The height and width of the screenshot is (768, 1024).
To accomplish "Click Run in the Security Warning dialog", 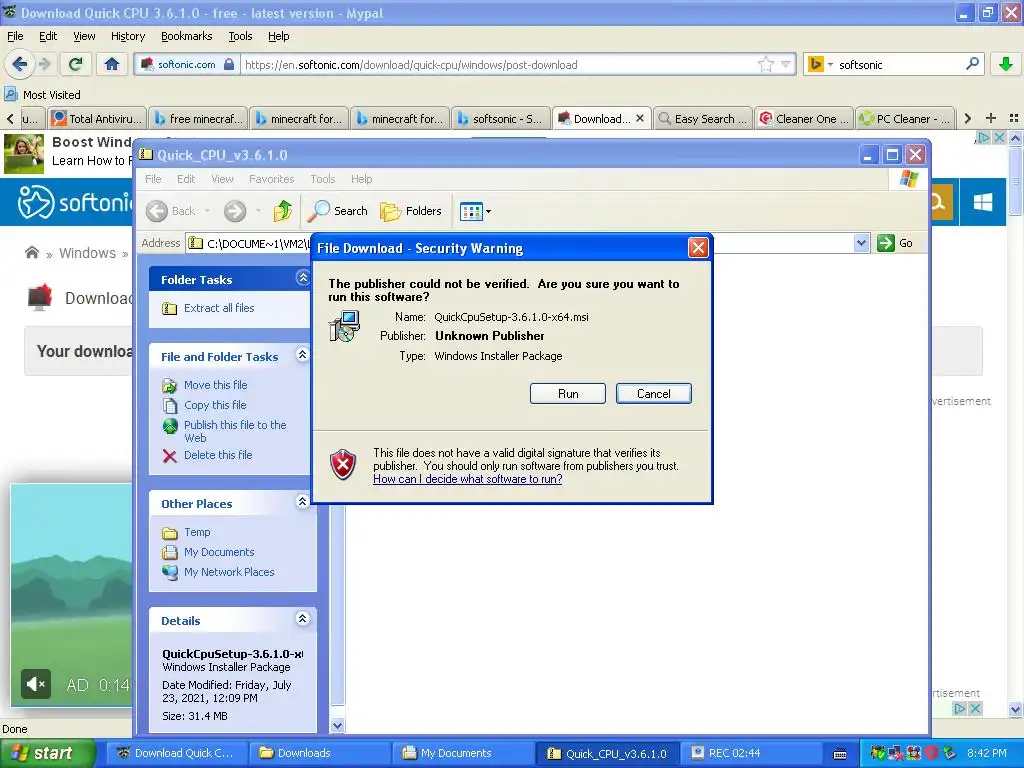I will pos(568,394).
